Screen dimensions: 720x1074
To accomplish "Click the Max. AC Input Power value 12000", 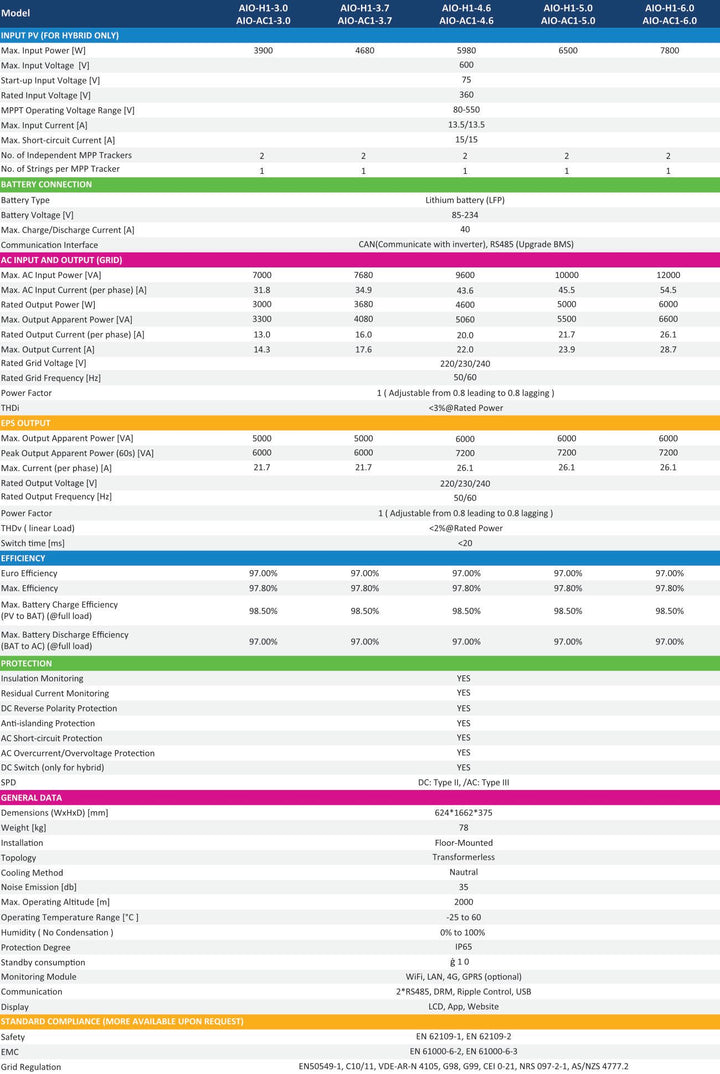I will coord(668,275).
